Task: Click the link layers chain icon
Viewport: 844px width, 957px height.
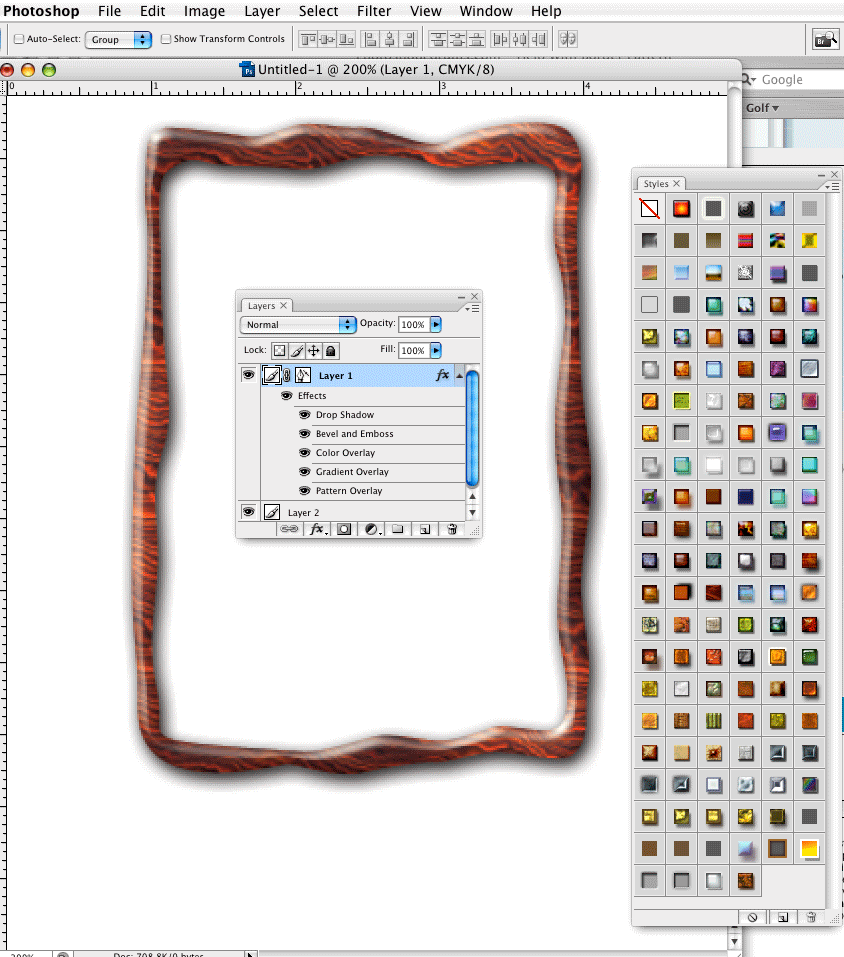Action: coord(289,529)
